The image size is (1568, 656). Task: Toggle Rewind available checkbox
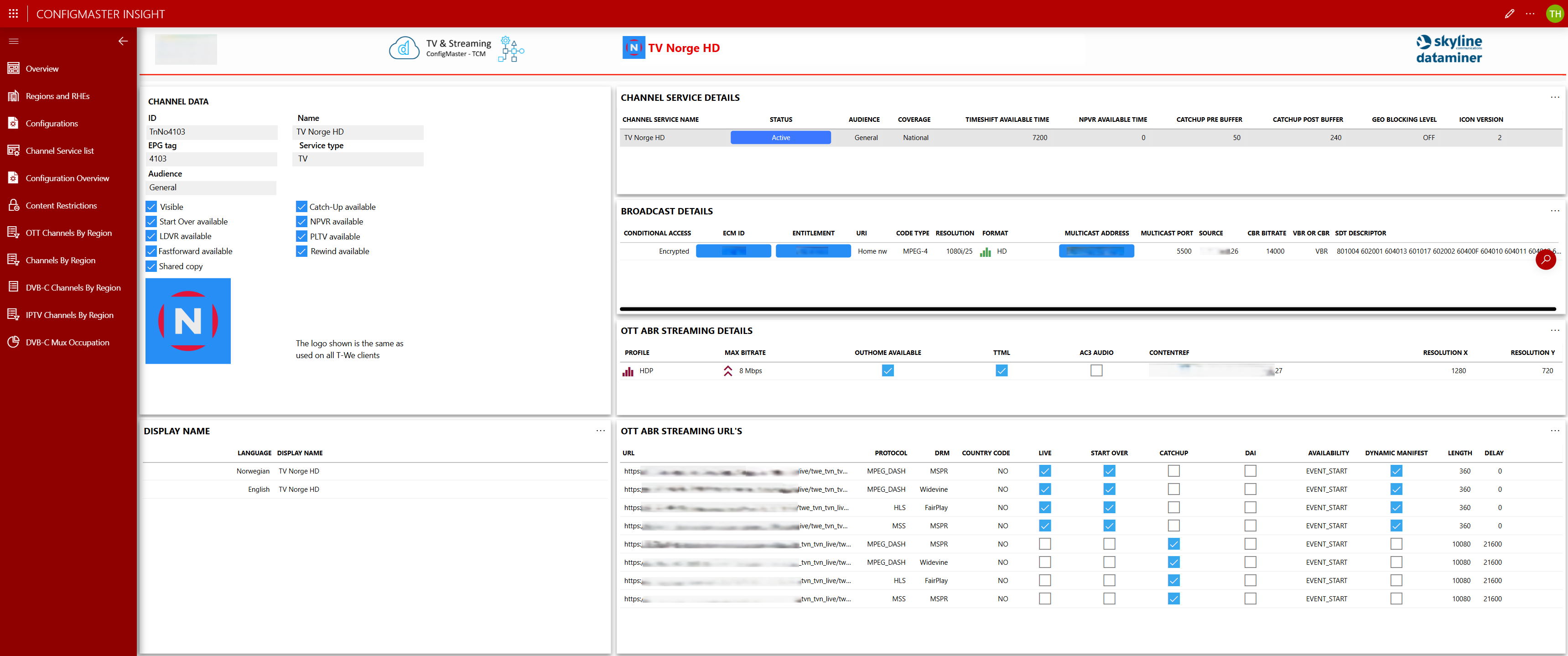pyautogui.click(x=302, y=251)
